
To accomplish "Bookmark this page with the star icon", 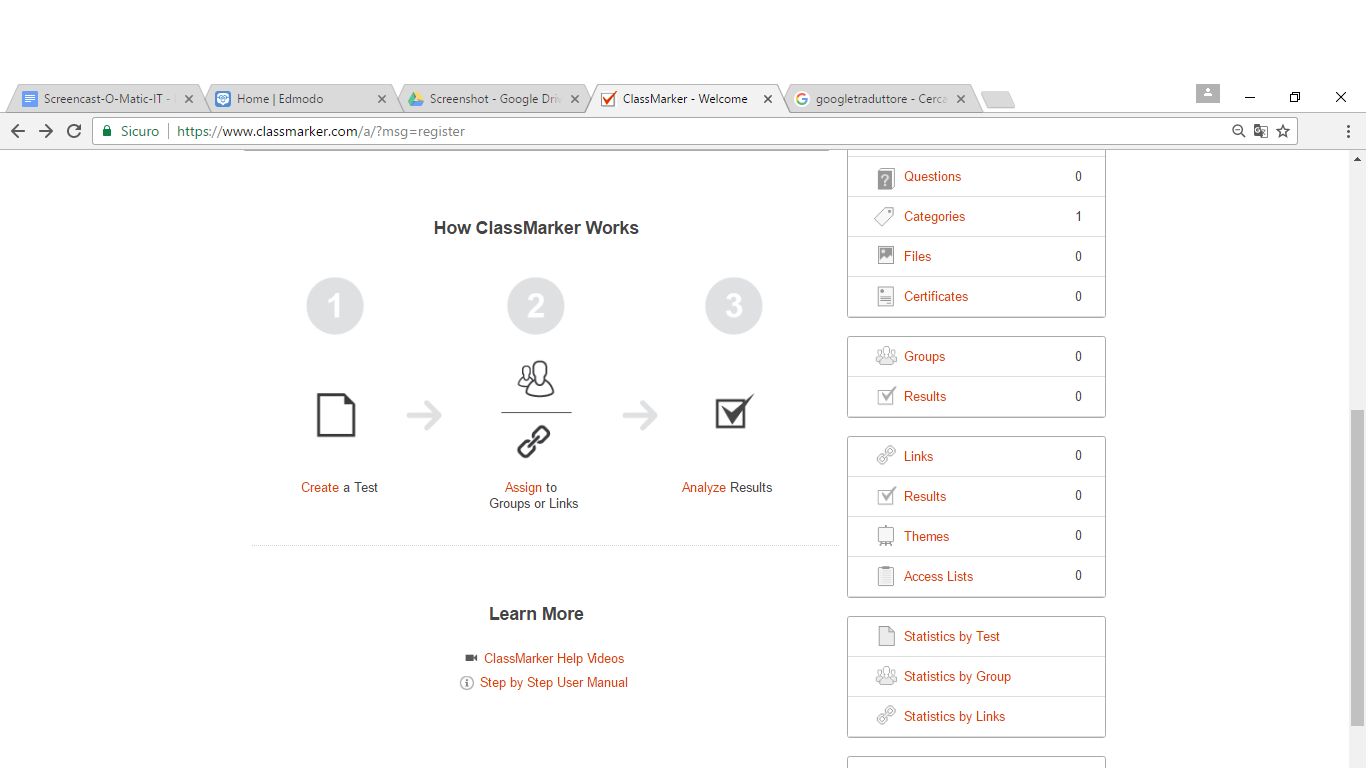I will tap(1283, 131).
